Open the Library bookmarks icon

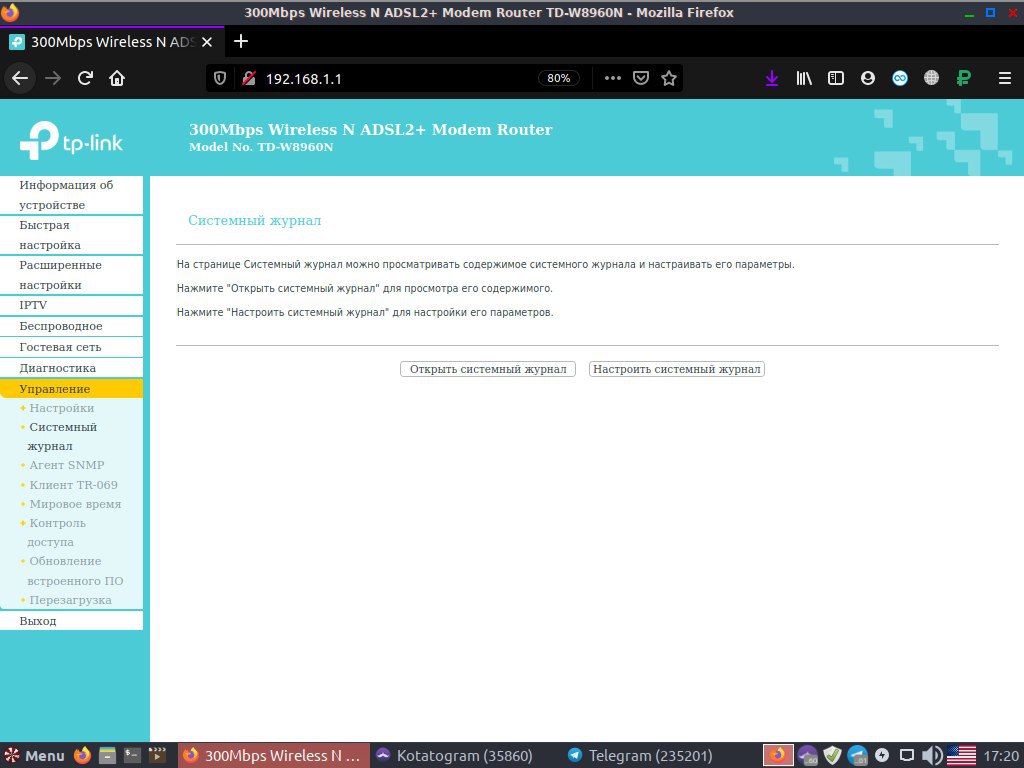tap(804, 78)
